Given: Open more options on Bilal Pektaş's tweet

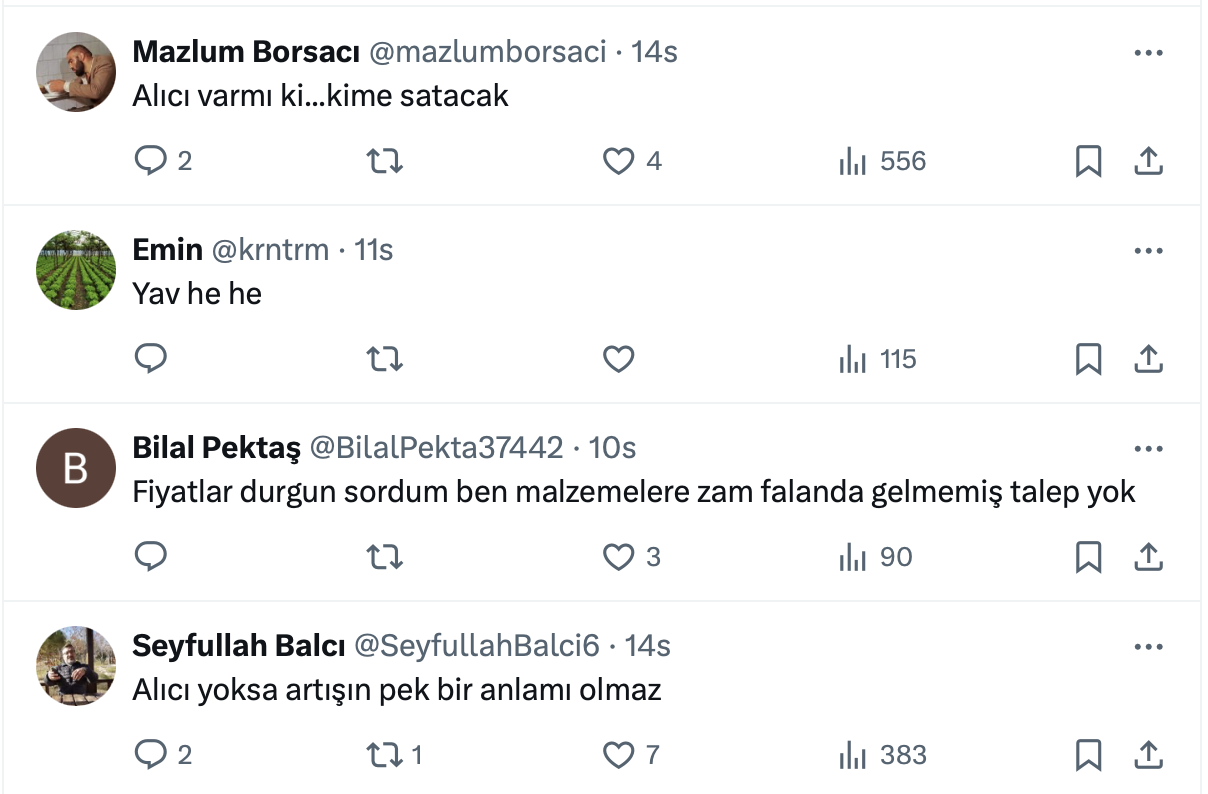Looking at the screenshot, I should click(x=1148, y=449).
